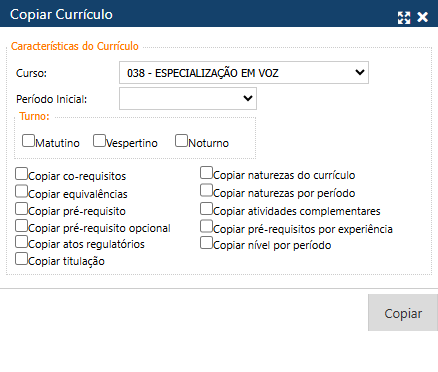Viewport: 438px width, 372px height.
Task: Close the Copiar Currículo dialog
Action: [x=422, y=17]
